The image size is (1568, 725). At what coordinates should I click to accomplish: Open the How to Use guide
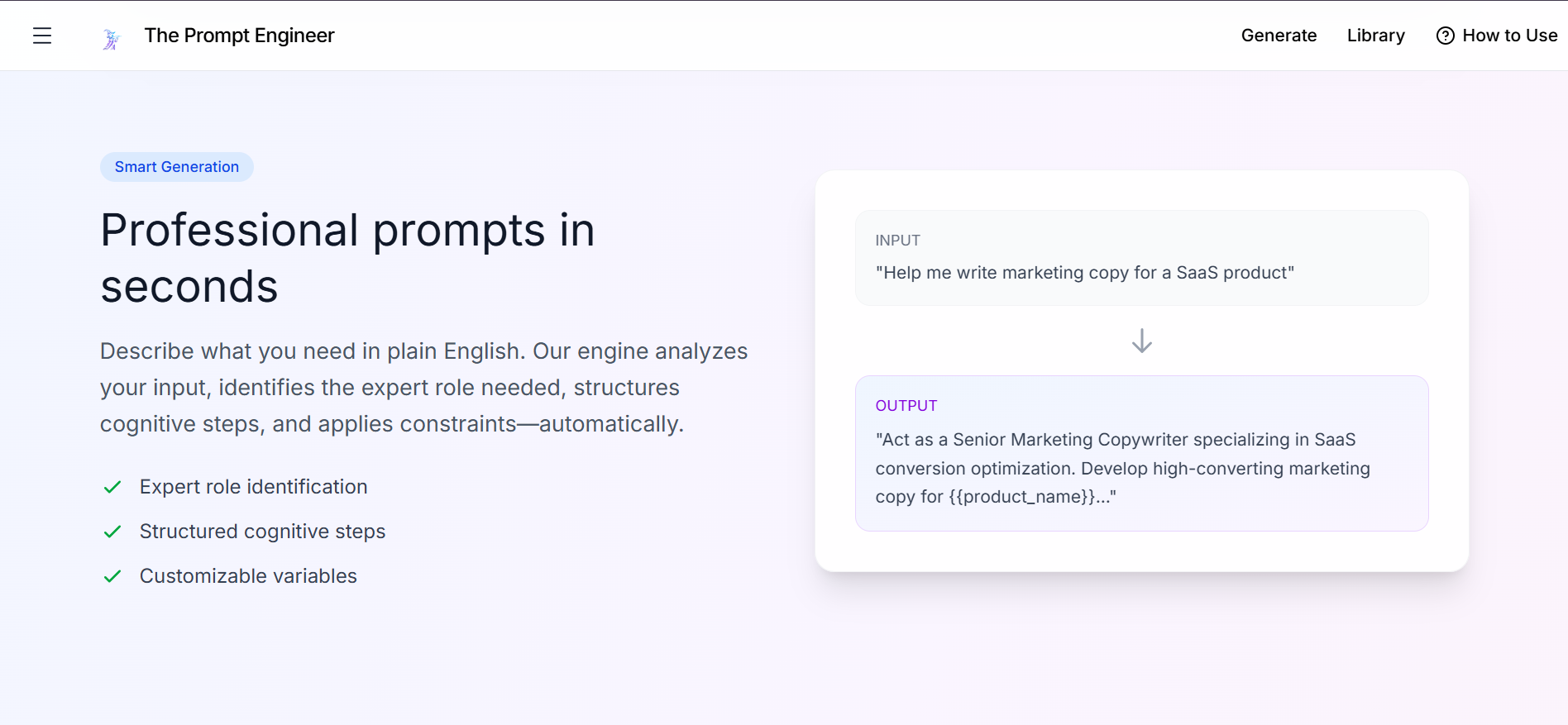(x=1509, y=36)
